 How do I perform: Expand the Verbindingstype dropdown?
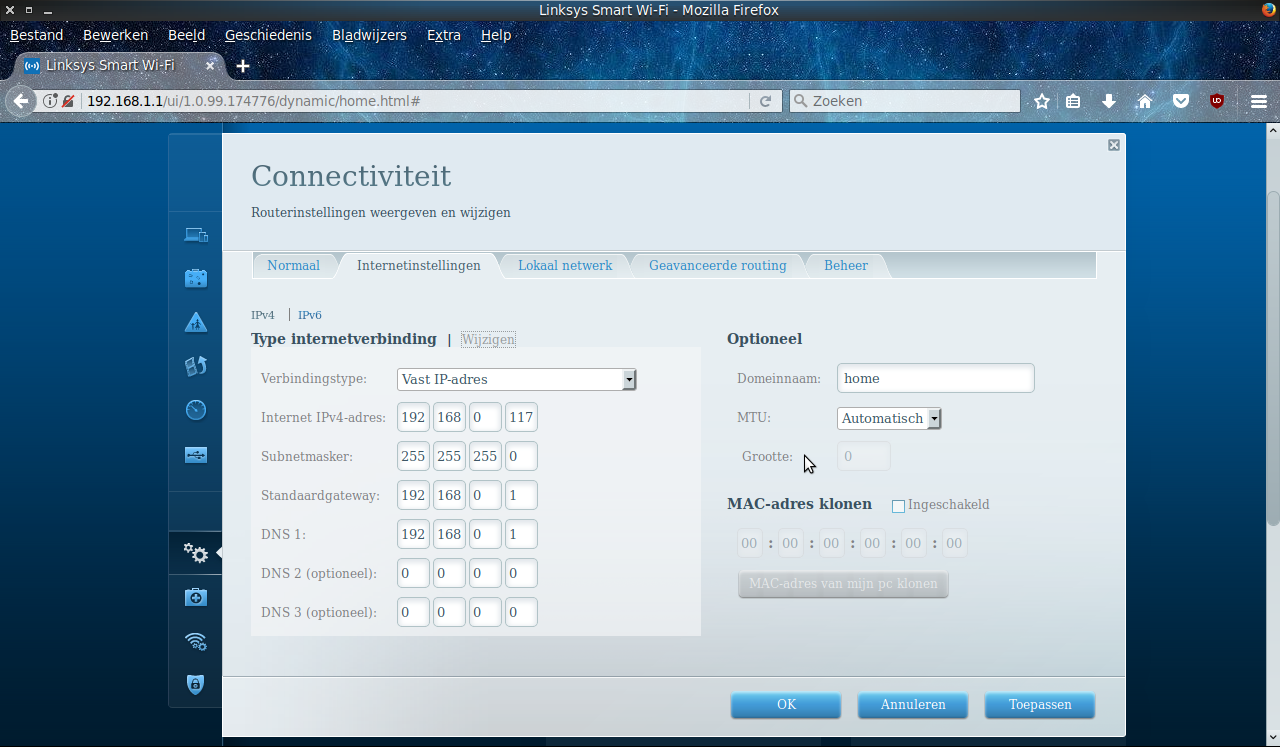point(517,379)
